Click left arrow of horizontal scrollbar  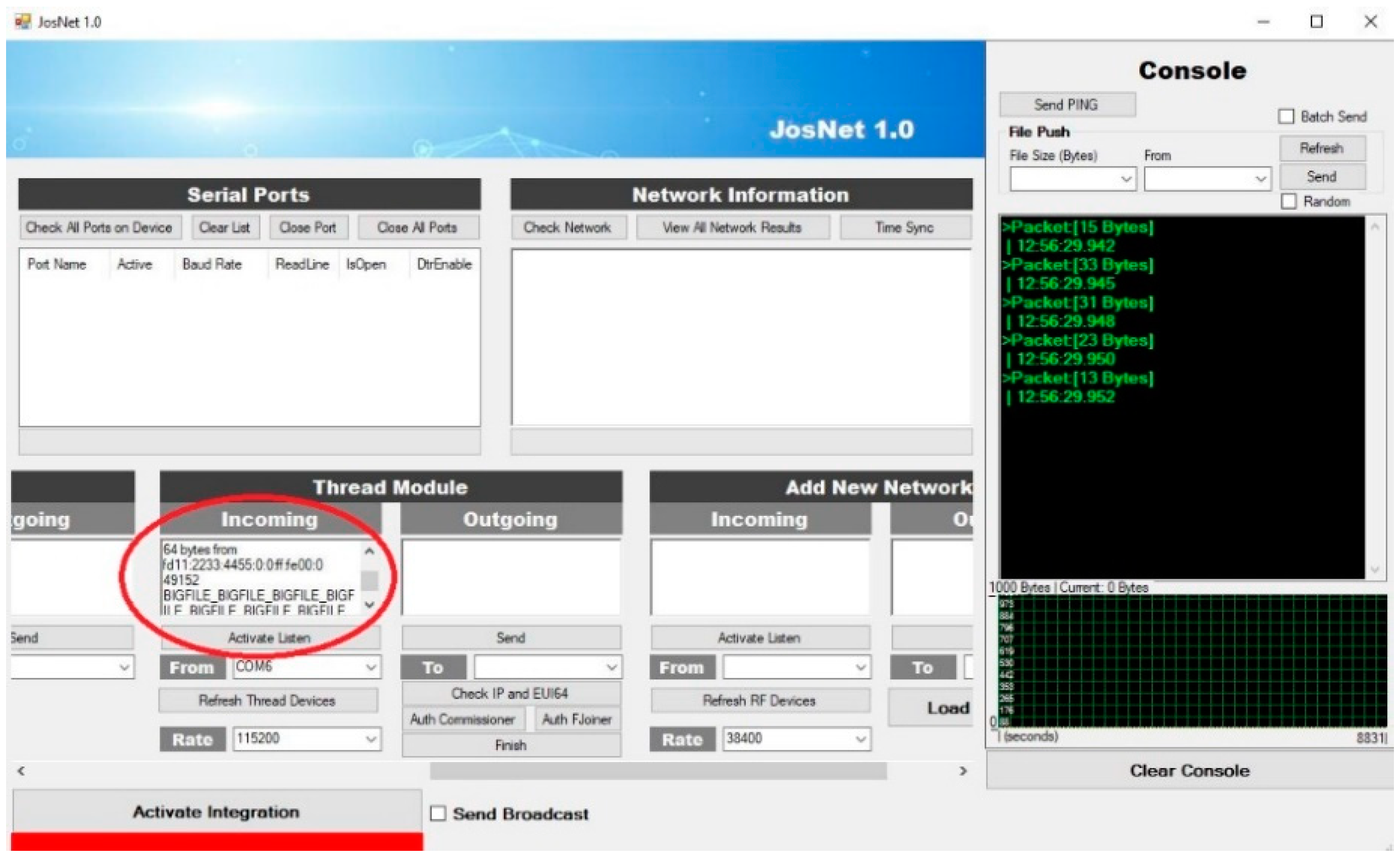pos(21,771)
